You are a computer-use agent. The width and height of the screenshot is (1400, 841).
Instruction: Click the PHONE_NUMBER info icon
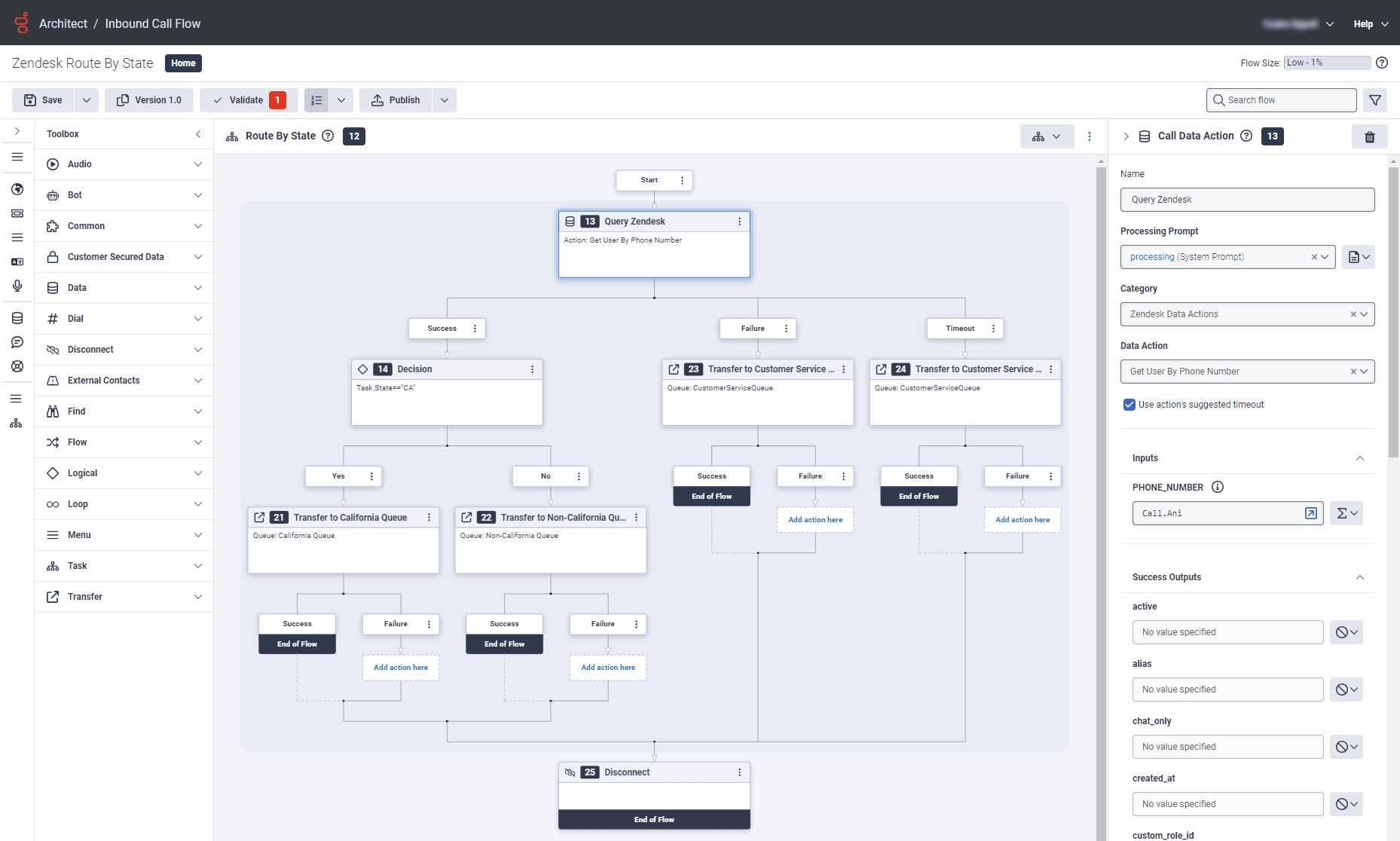pyautogui.click(x=1218, y=487)
